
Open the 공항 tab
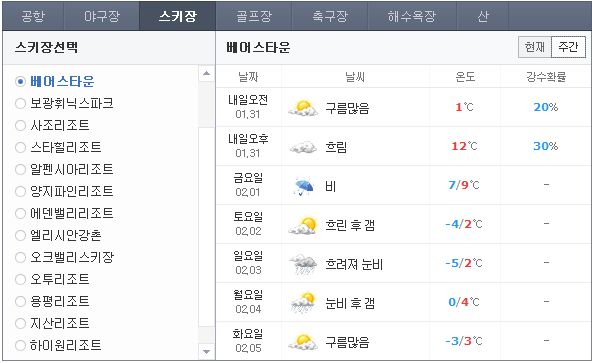[33, 16]
